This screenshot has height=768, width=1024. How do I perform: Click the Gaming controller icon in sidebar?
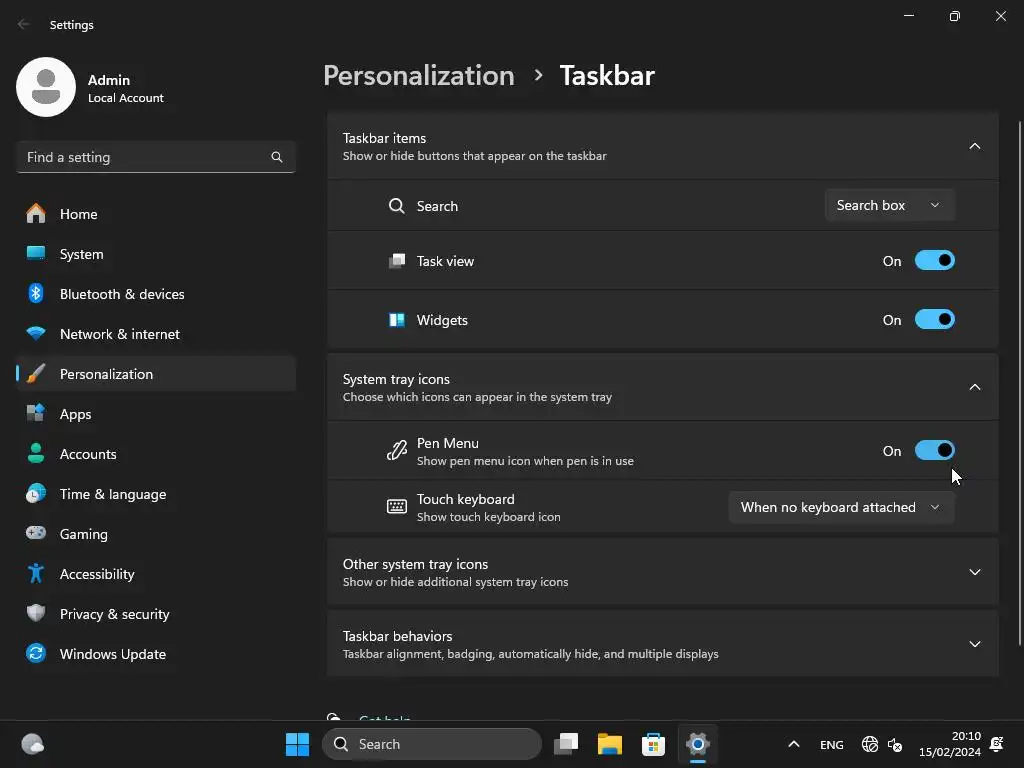click(36, 533)
